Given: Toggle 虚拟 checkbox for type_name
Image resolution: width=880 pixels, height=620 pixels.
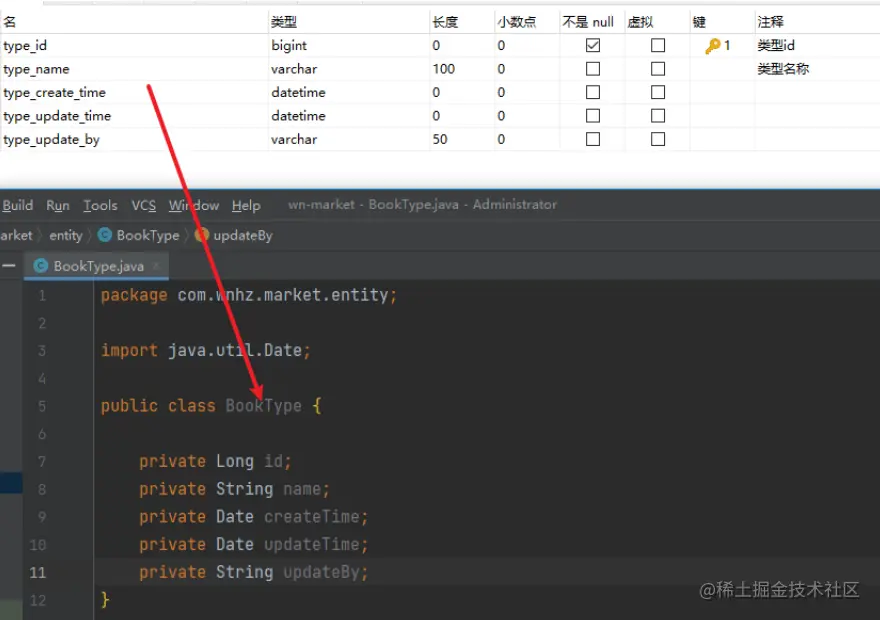Looking at the screenshot, I should click(x=658, y=69).
